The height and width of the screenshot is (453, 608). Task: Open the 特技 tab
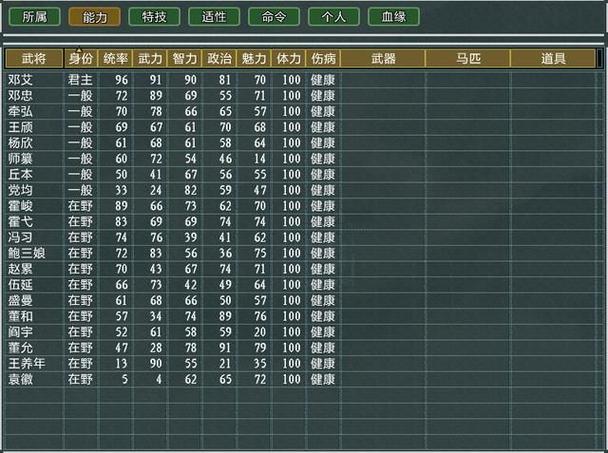[154, 17]
